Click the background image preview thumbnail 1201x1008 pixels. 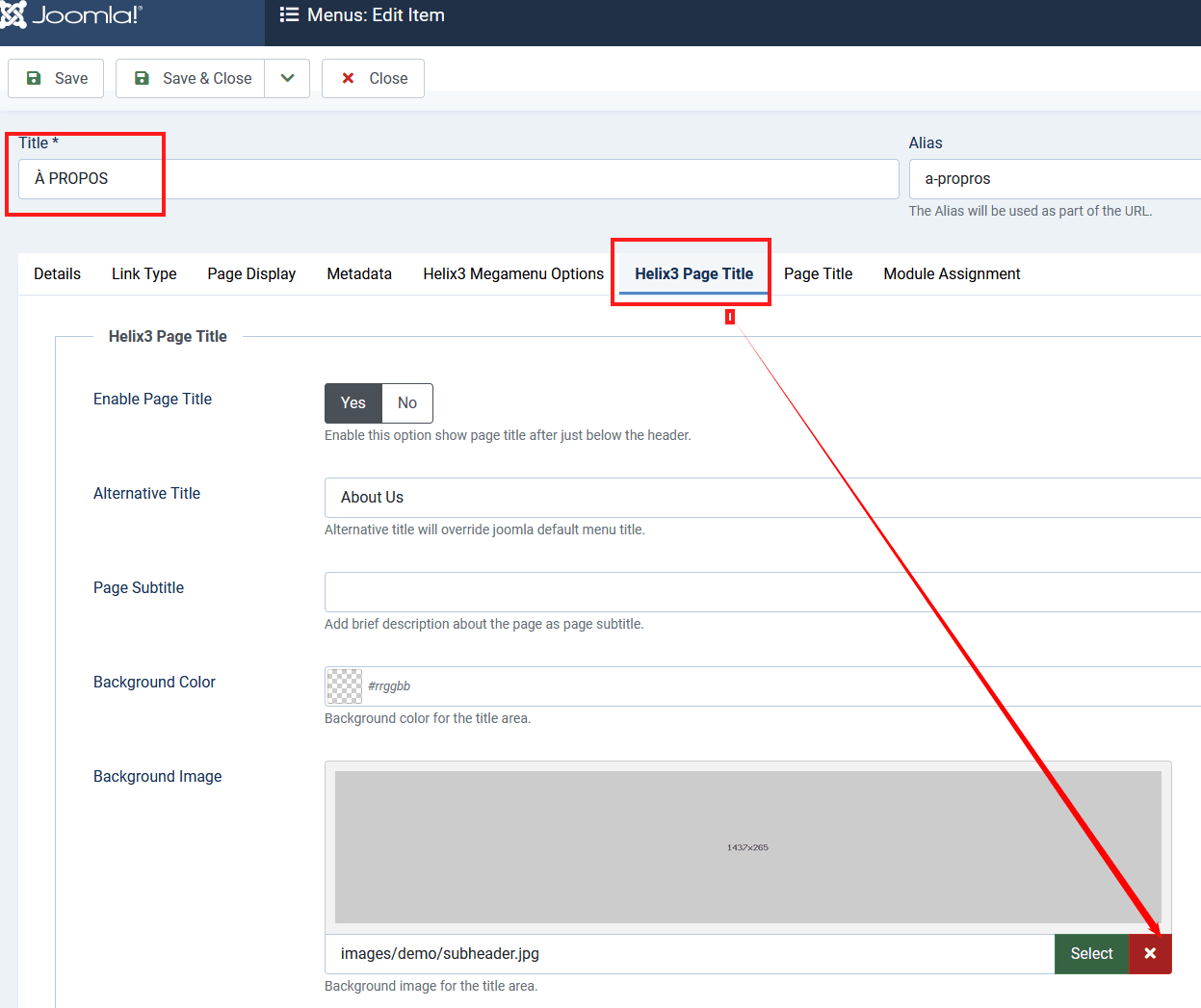(x=747, y=847)
